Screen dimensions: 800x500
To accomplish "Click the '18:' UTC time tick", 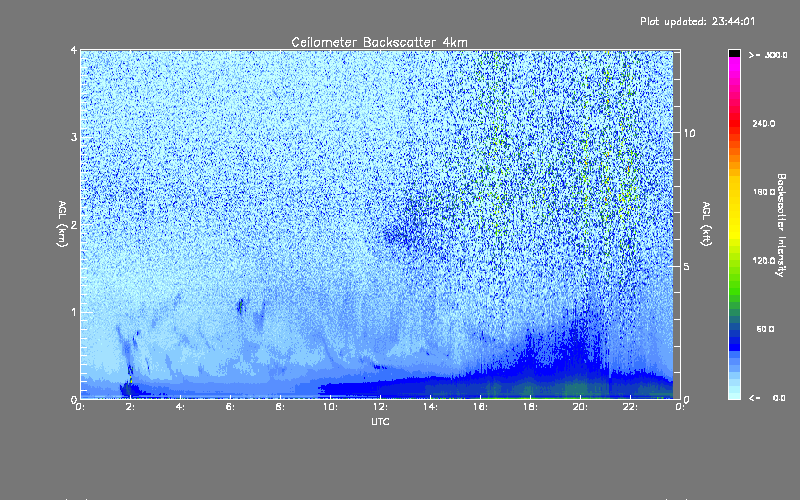I will [531, 407].
